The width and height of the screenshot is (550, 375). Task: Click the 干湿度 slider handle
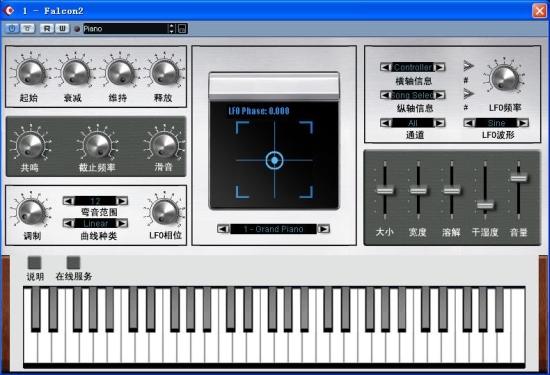pyautogui.click(x=485, y=205)
